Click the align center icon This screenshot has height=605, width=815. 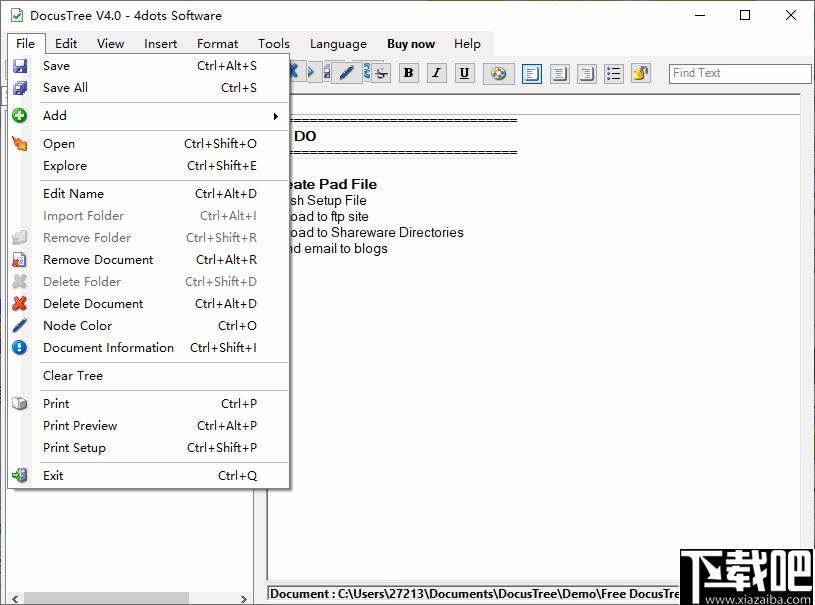(559, 73)
